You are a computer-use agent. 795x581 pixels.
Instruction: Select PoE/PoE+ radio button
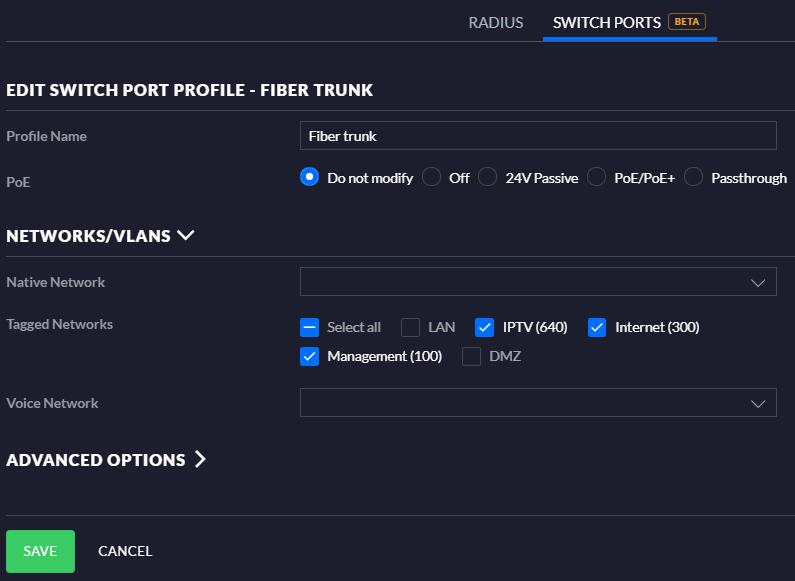(597, 177)
